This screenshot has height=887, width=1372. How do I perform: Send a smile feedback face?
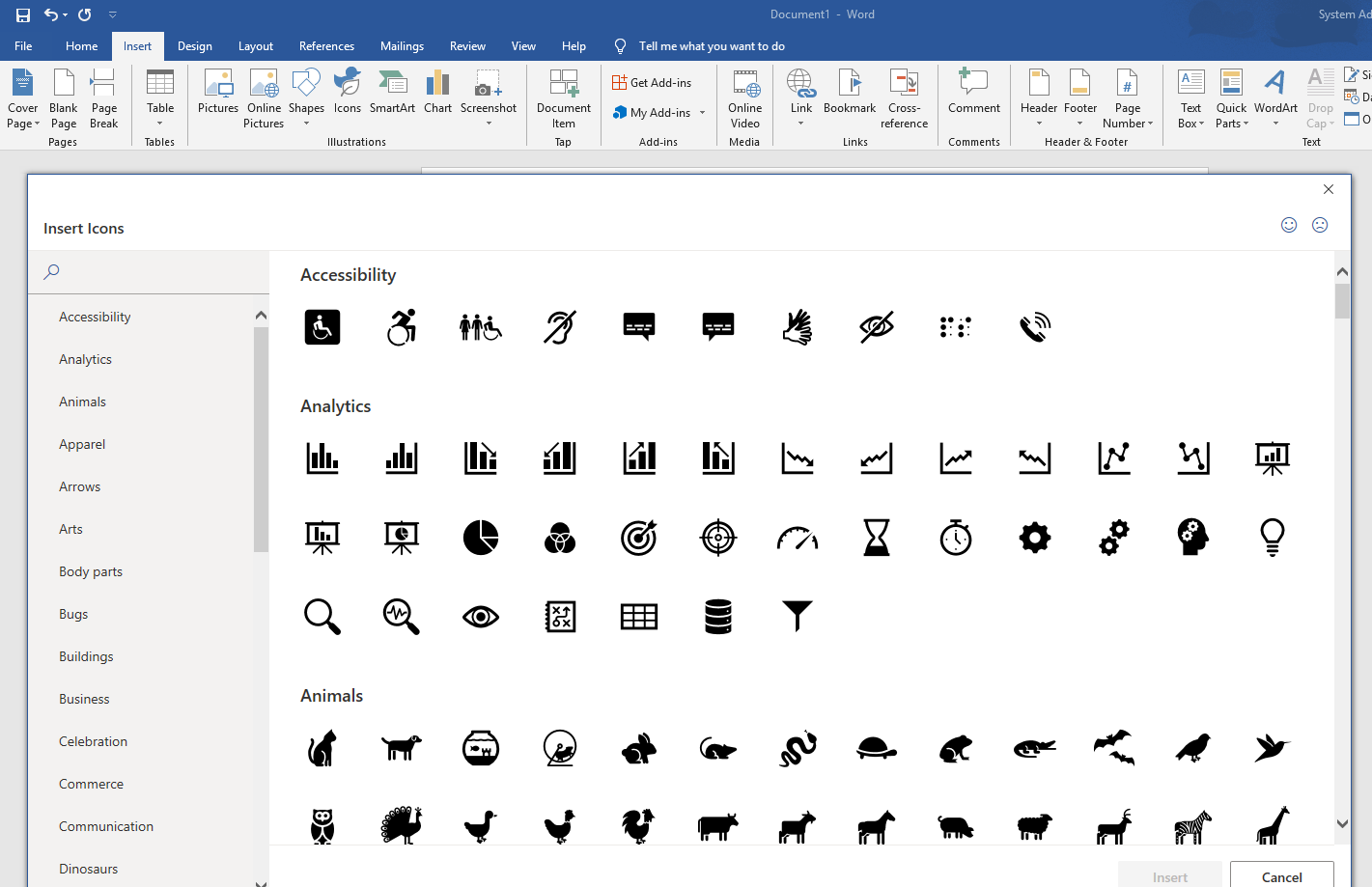point(1289,225)
